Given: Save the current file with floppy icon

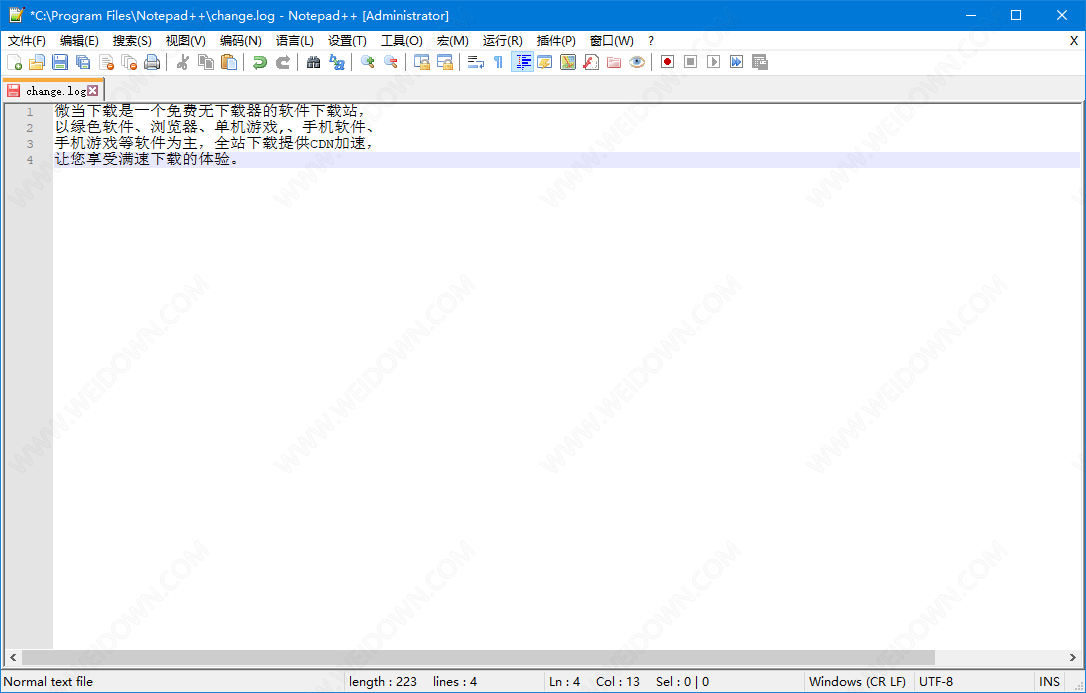Looking at the screenshot, I should [x=60, y=62].
